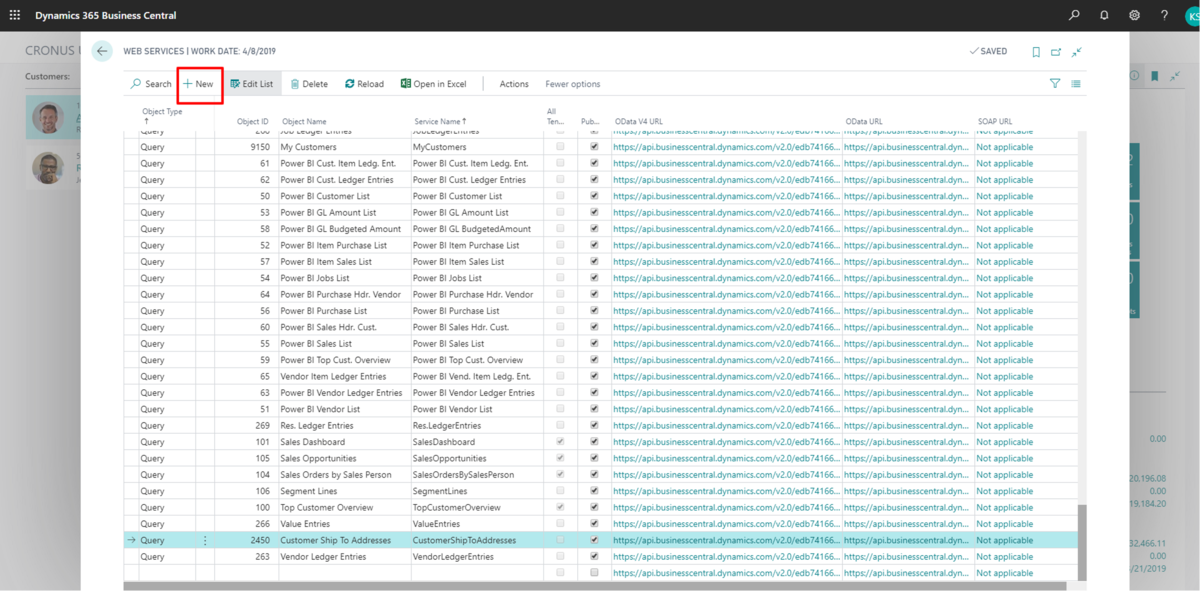Select the 'Segment Lines' object name cell
The height and width of the screenshot is (591, 1200).
[308, 491]
